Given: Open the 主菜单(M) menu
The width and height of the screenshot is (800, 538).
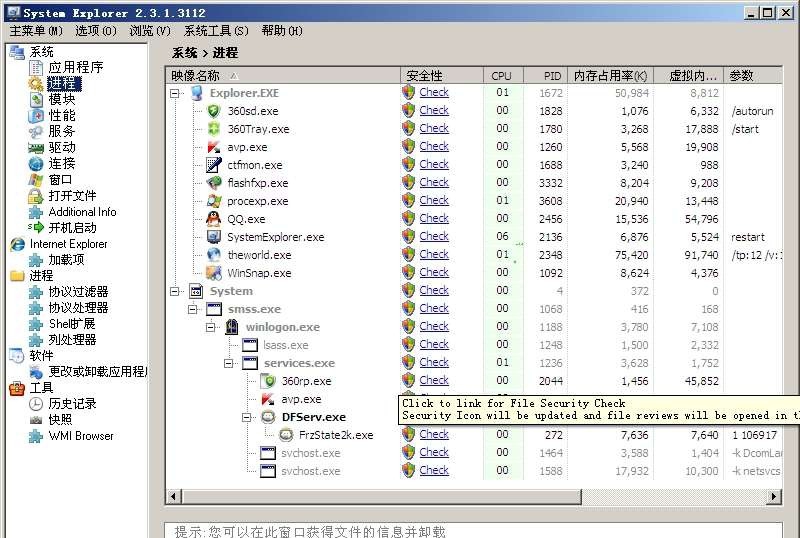Looking at the screenshot, I should click(x=36, y=31).
